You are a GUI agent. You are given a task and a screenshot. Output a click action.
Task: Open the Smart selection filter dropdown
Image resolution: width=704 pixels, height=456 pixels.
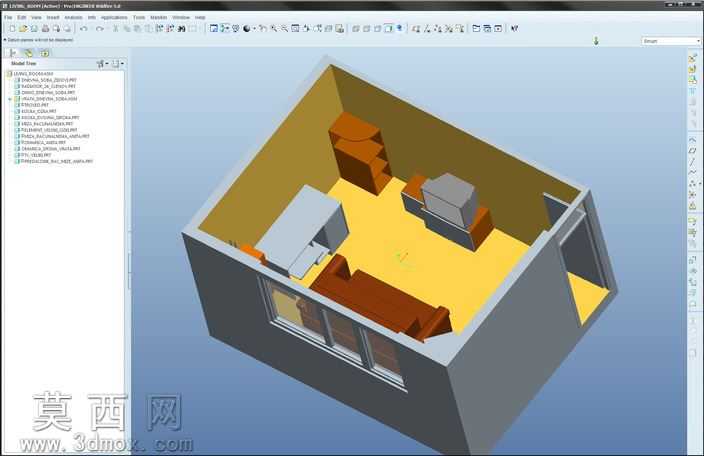671,41
